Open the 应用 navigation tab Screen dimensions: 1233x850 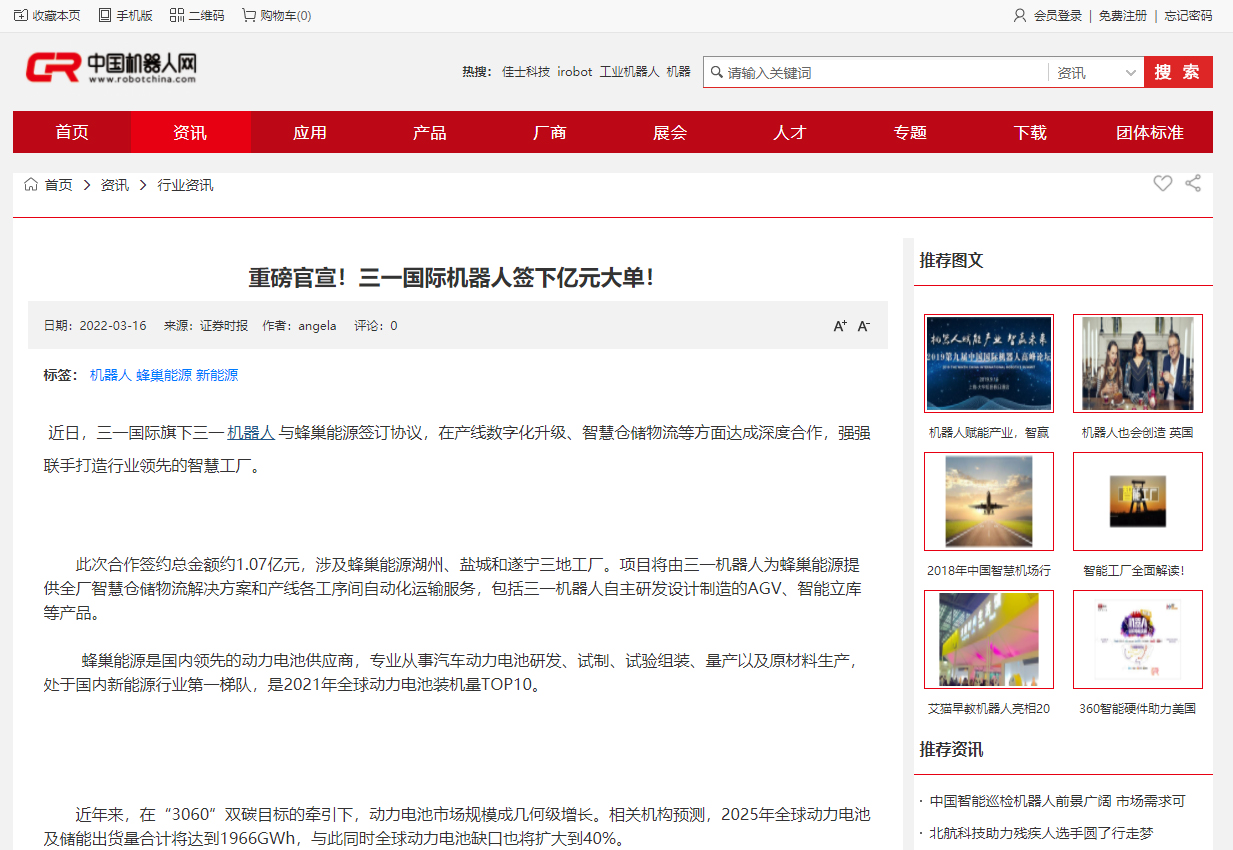(310, 132)
